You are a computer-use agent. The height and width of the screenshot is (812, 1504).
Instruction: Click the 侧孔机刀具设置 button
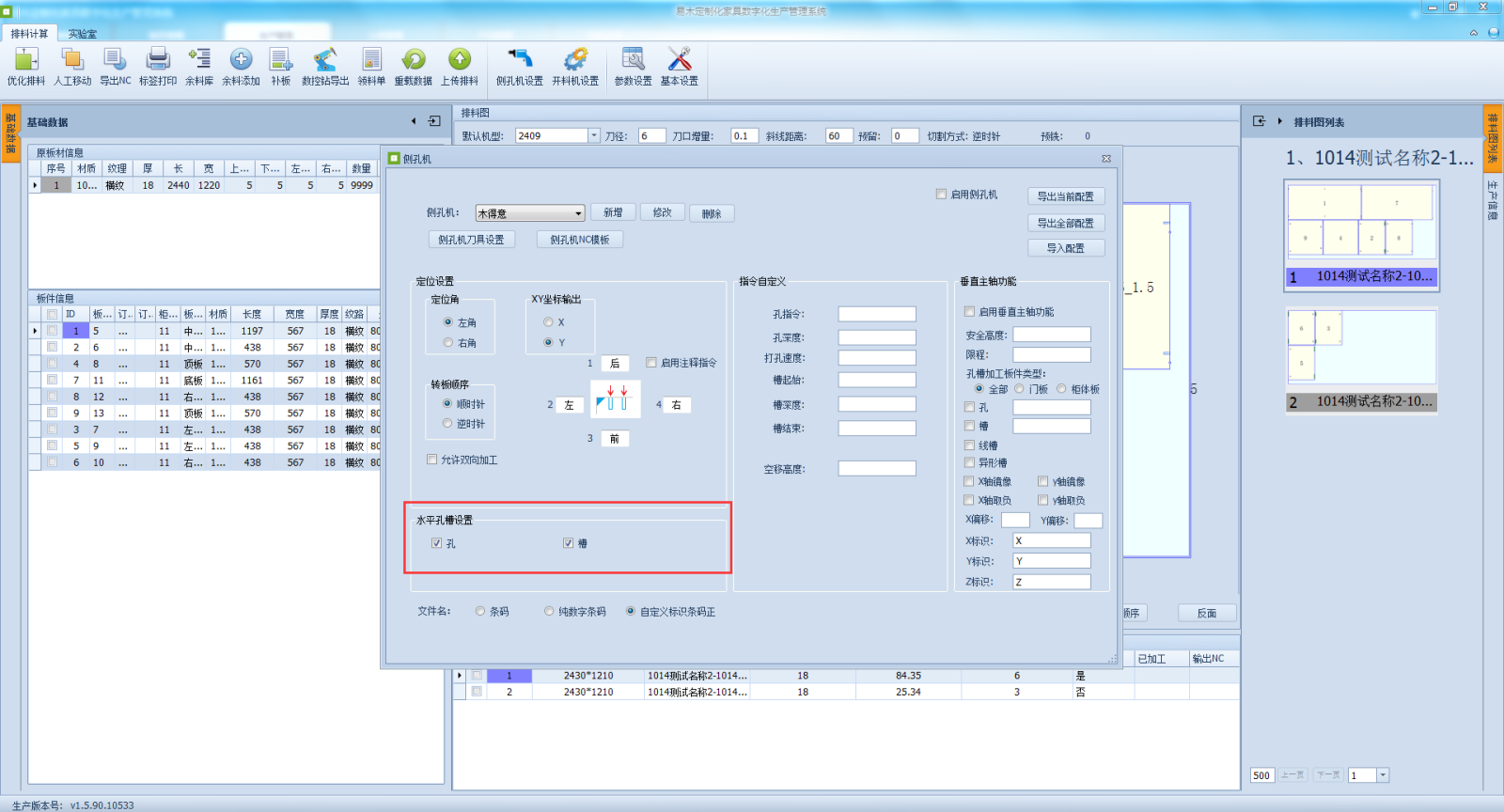(471, 240)
